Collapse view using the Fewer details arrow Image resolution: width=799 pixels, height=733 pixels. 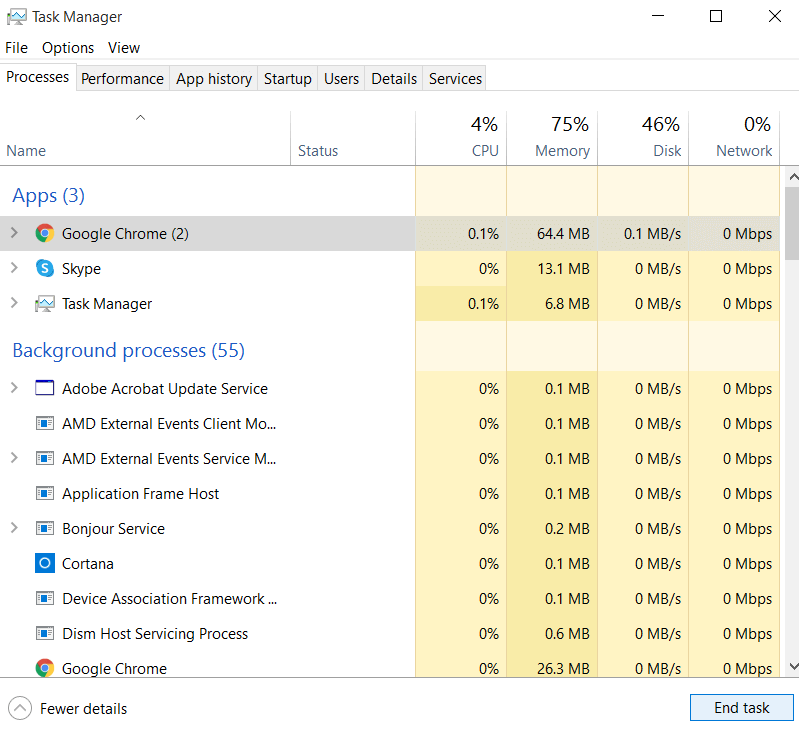[x=19, y=708]
